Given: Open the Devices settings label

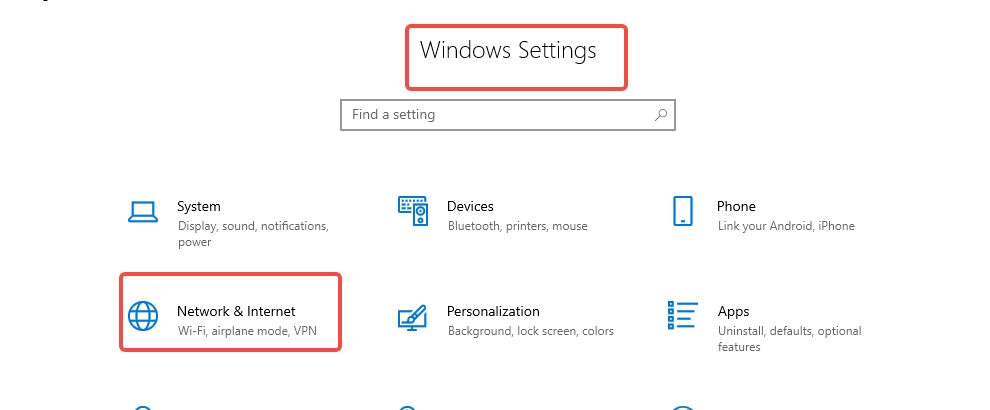Looking at the screenshot, I should click(x=470, y=206).
